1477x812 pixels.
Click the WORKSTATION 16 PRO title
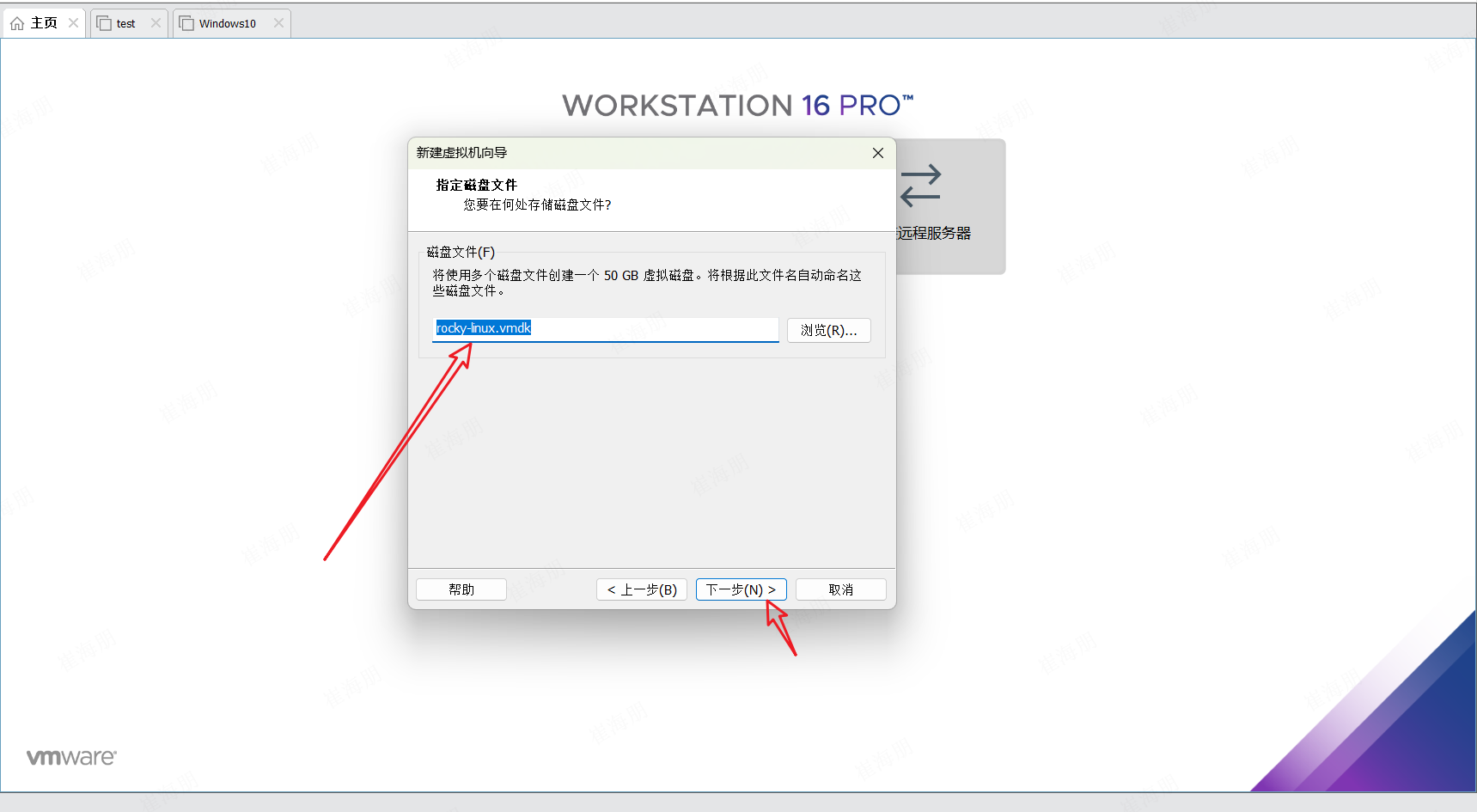tap(738, 106)
